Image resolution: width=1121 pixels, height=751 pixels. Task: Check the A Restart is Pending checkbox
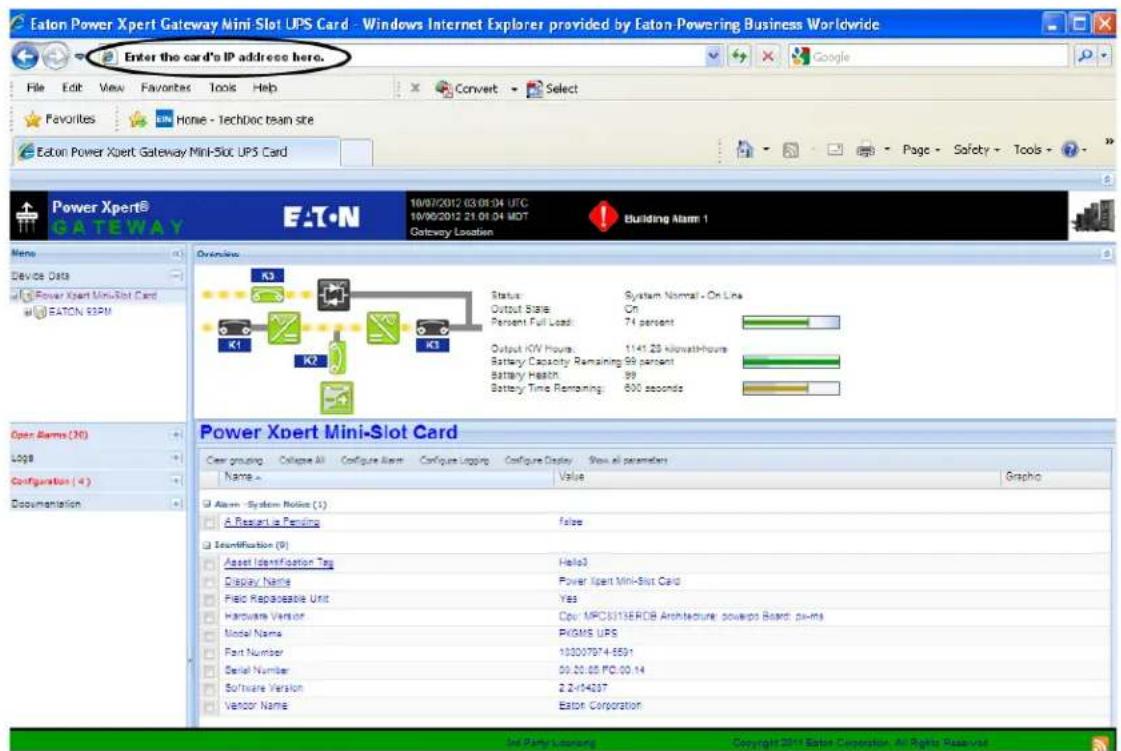tap(209, 524)
